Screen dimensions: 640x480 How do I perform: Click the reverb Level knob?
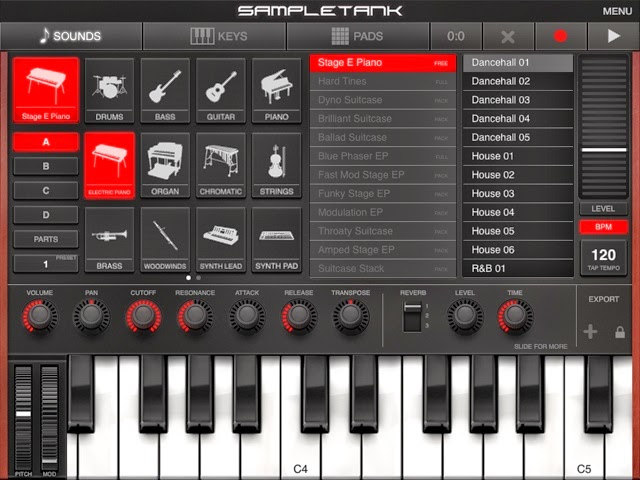(x=465, y=316)
